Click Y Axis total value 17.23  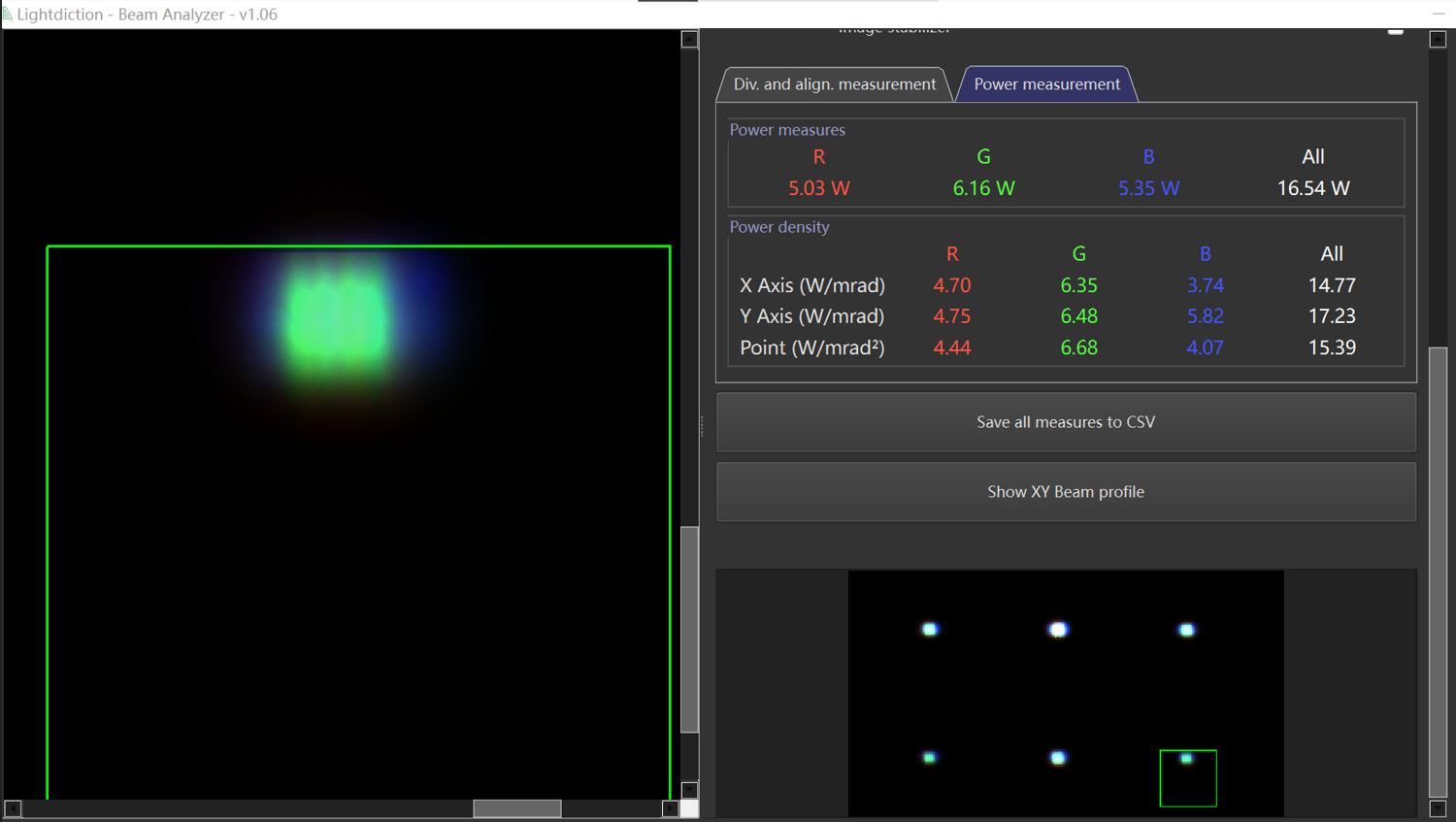coord(1332,316)
